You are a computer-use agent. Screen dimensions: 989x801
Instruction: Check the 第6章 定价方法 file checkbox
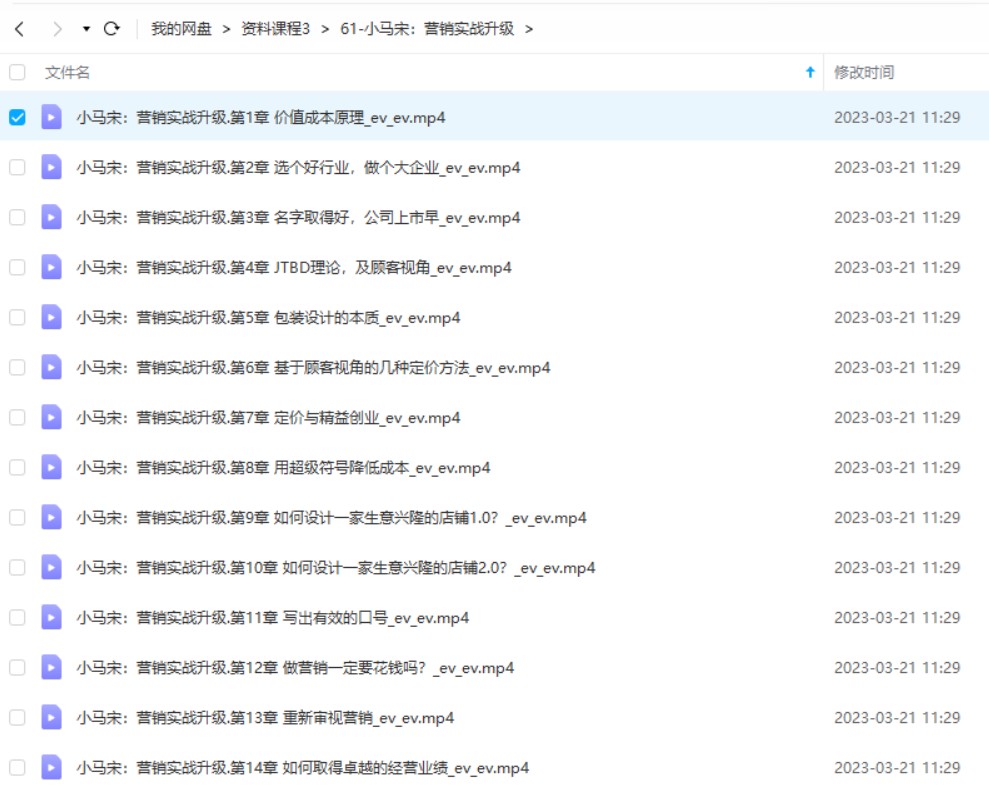pos(18,367)
